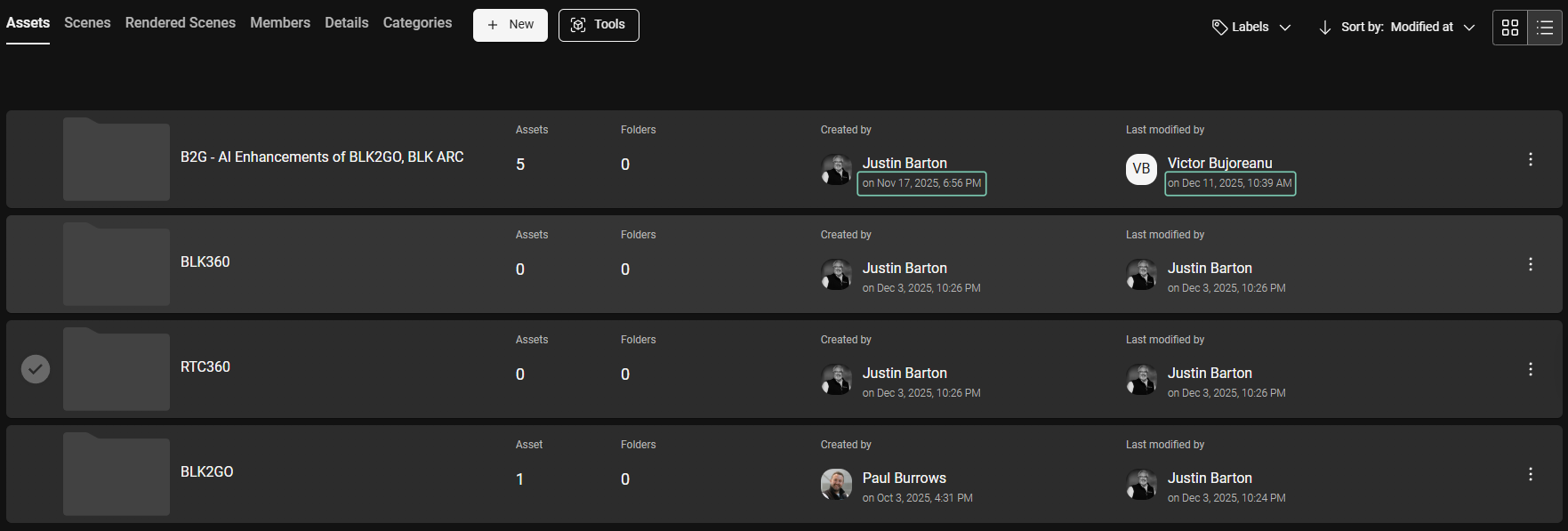
Task: Open the Scenes tab
Action: point(87,23)
